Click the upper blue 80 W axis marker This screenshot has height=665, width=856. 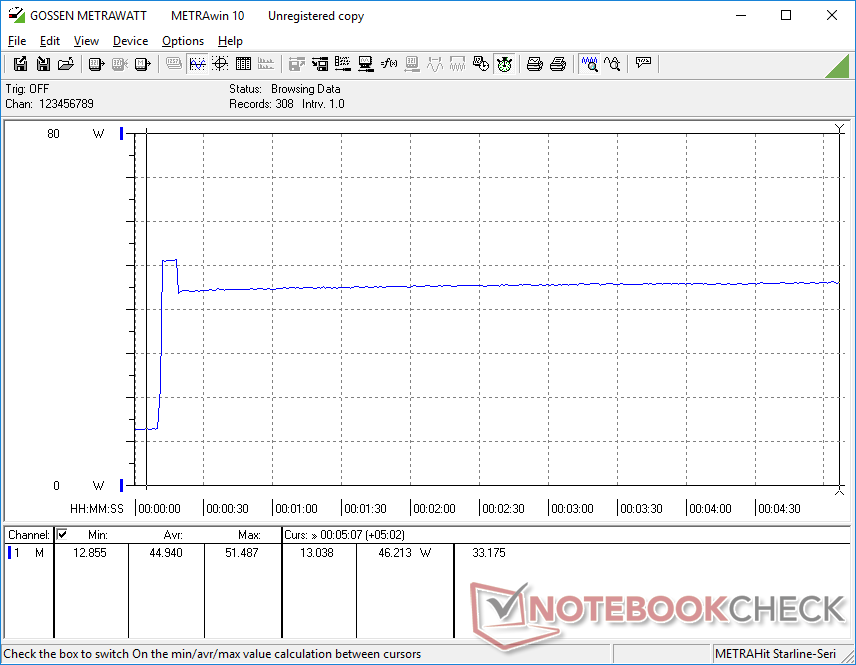tap(122, 133)
